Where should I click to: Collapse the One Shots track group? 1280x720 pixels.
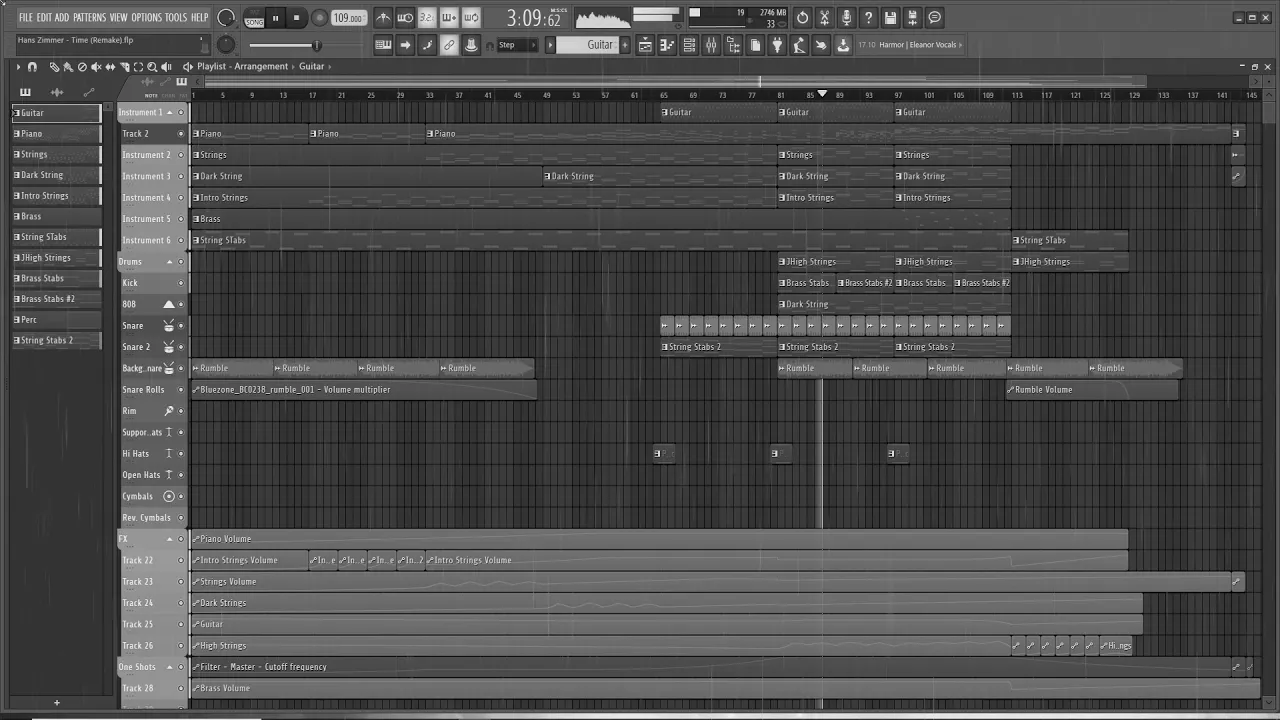(x=169, y=667)
